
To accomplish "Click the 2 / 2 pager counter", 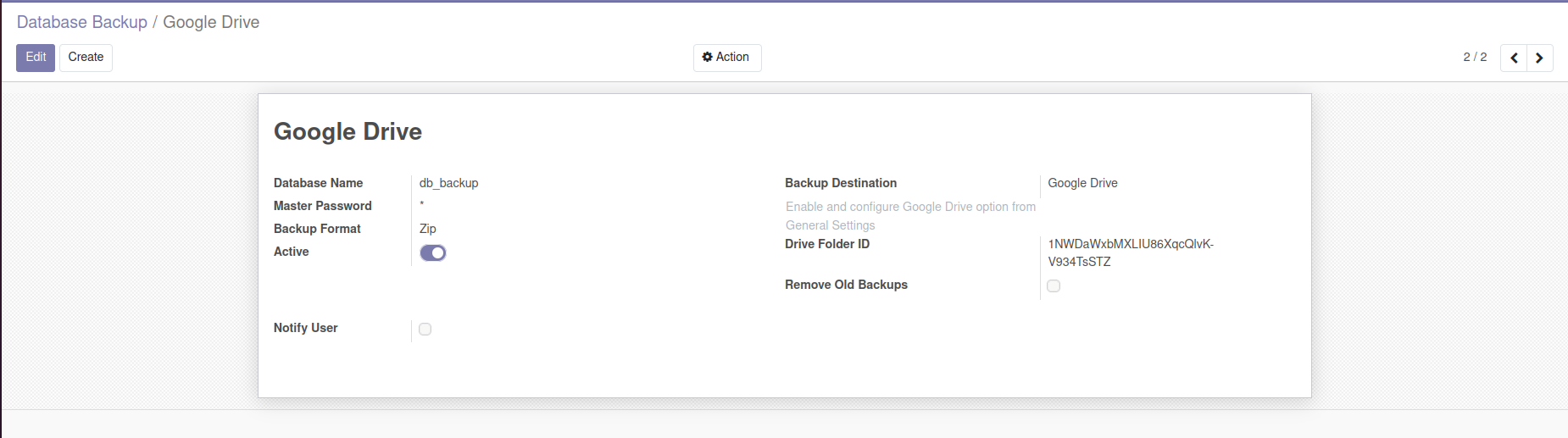I will click(x=1475, y=57).
